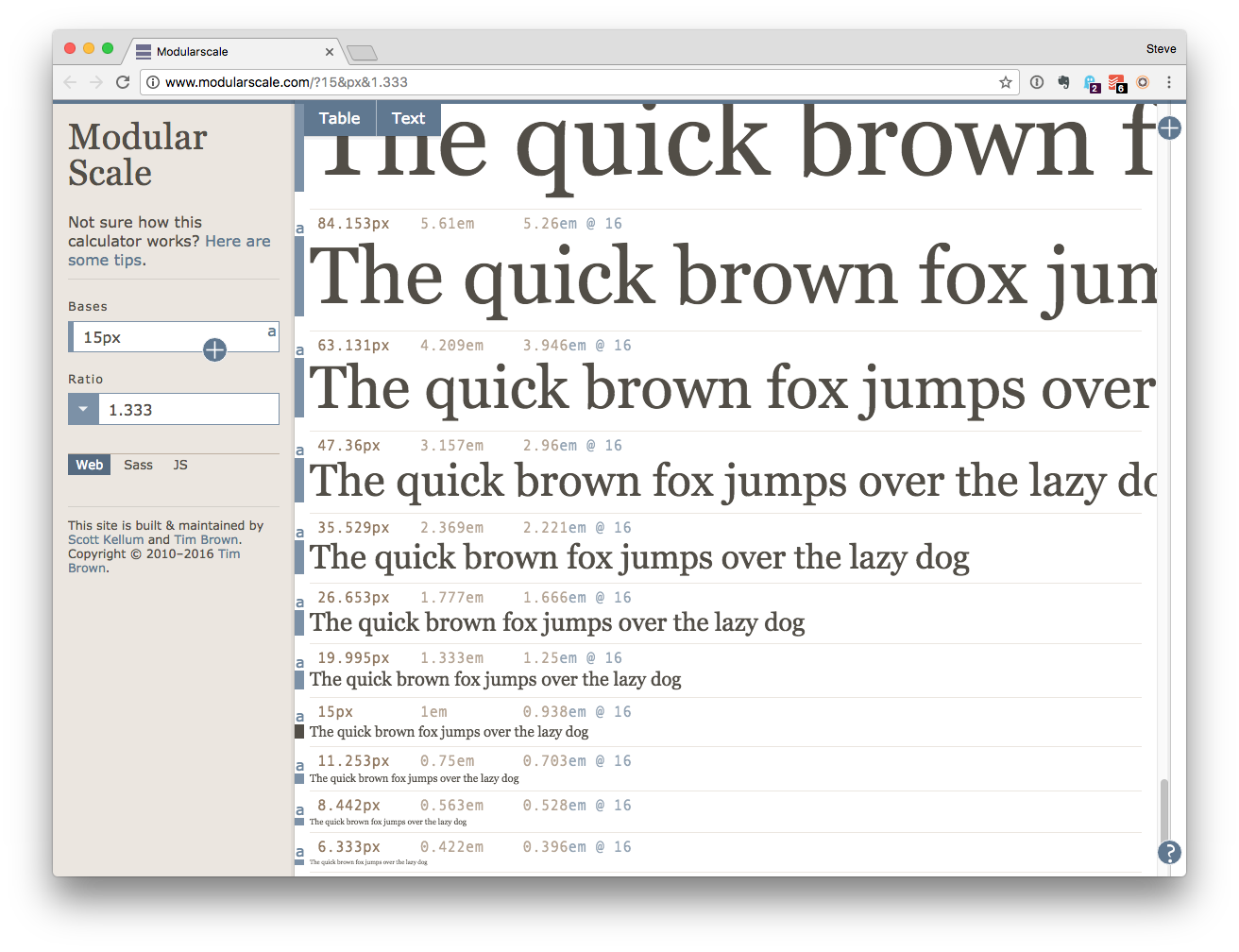The width and height of the screenshot is (1239, 952).
Task: Switch to the Text view tab
Action: point(408,118)
